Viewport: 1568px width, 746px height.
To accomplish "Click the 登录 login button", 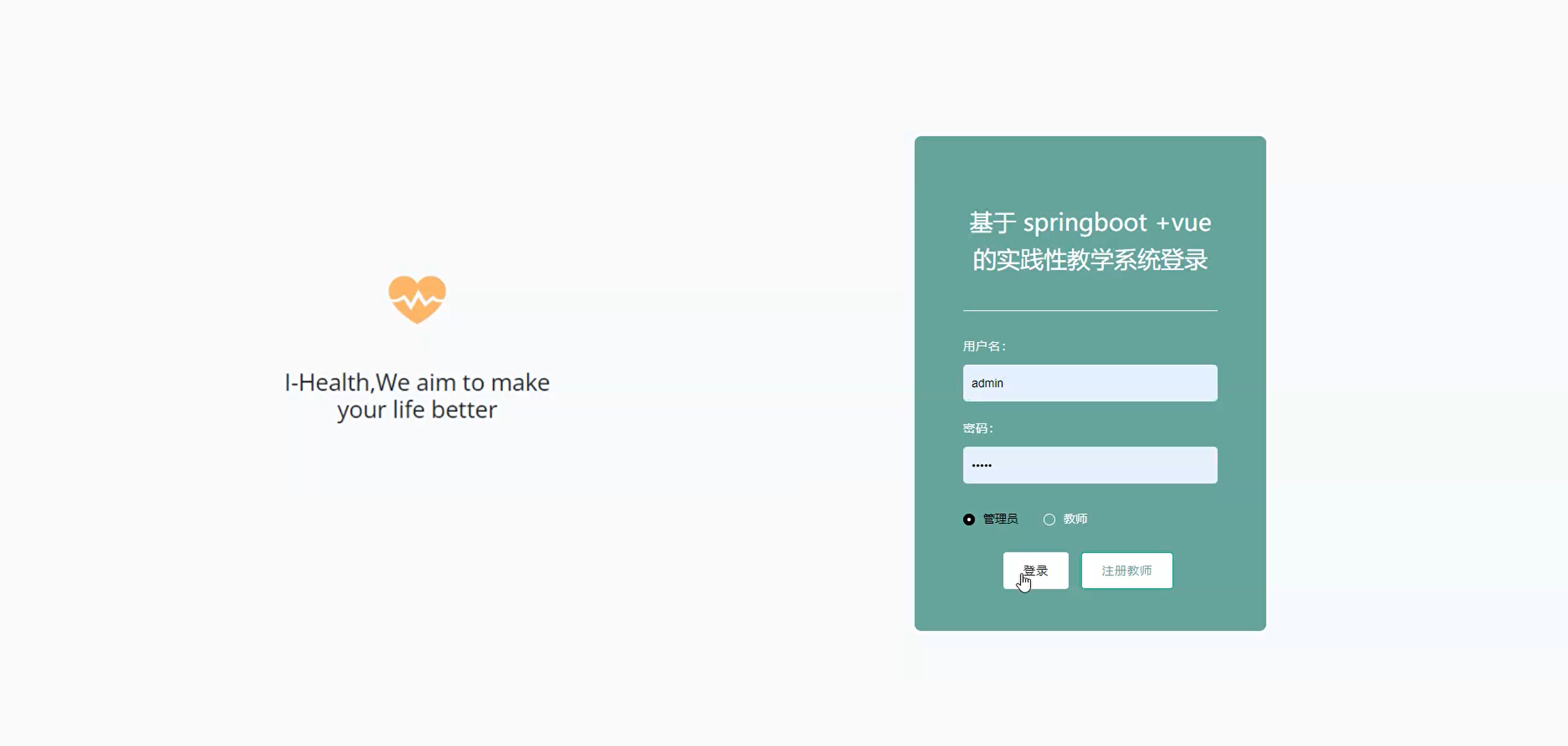I will tap(1036, 571).
